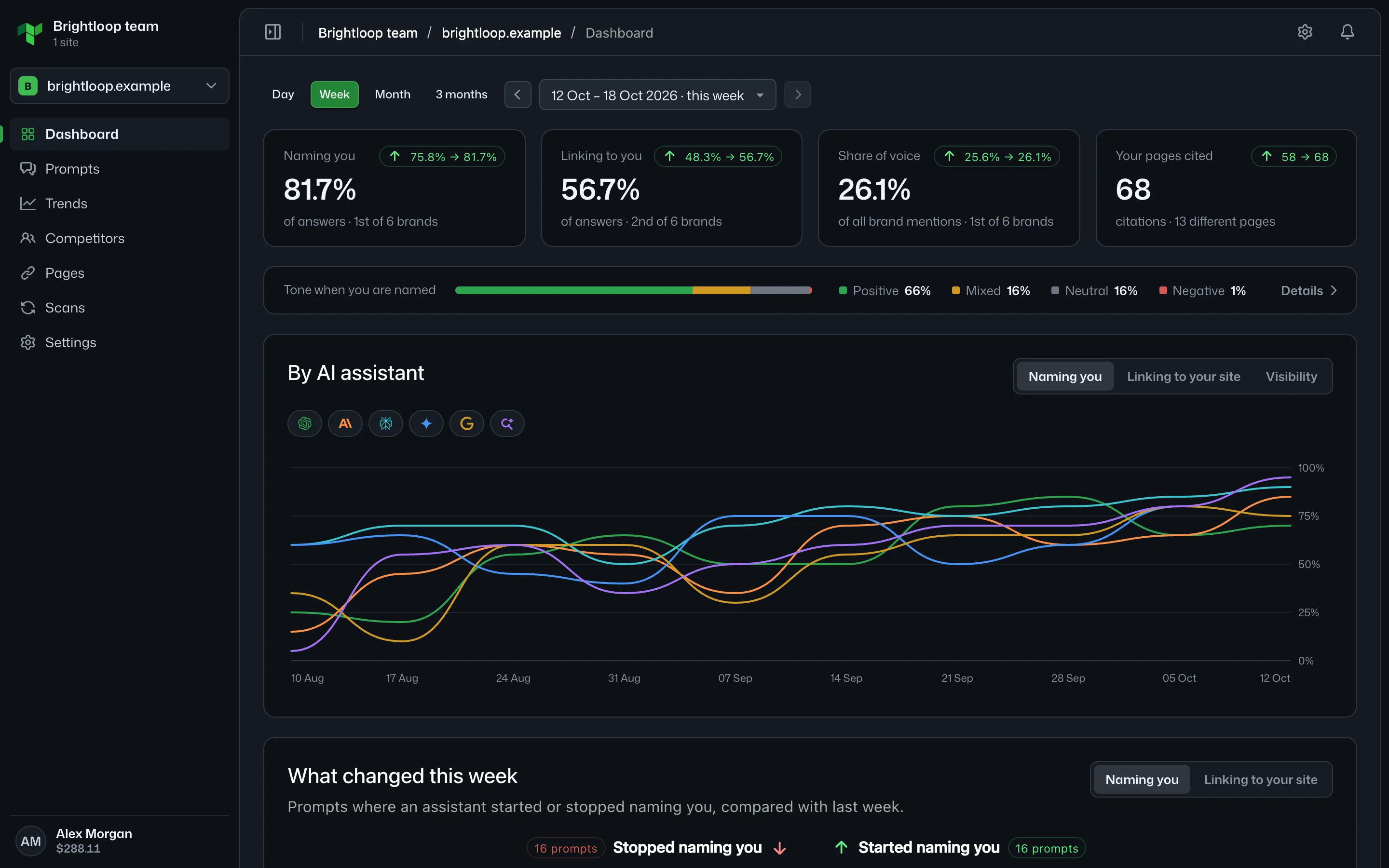Click brightloop.example breadcrumb

click(x=501, y=33)
